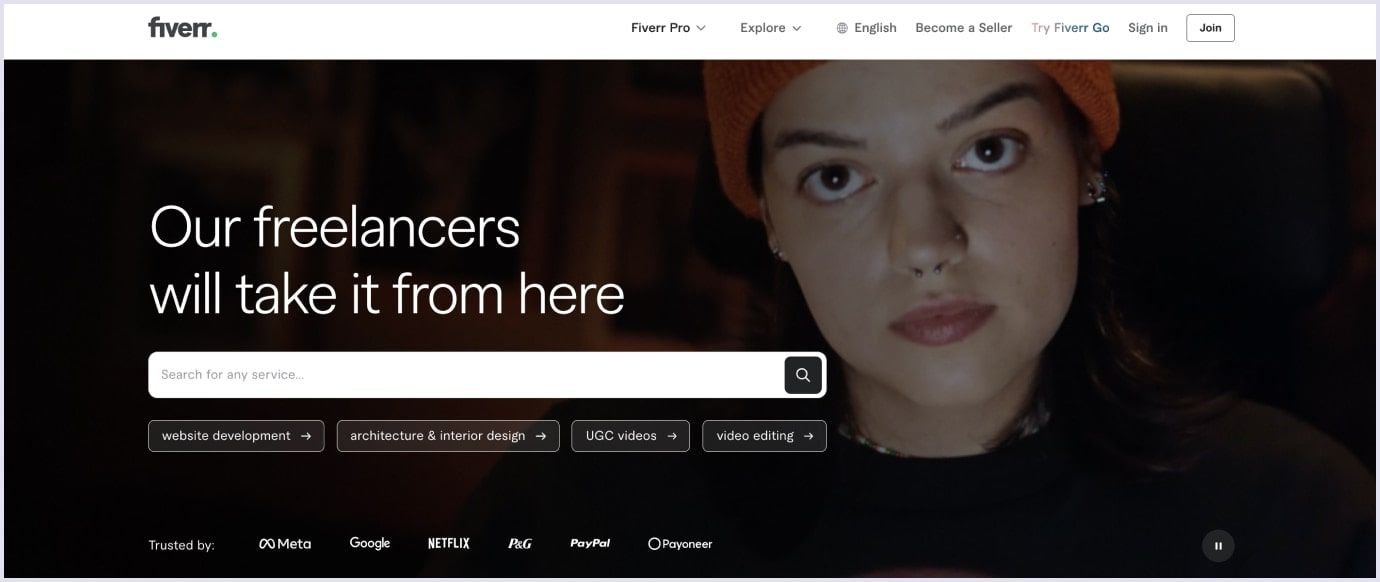Change language via English globe button

pyautogui.click(x=866, y=28)
